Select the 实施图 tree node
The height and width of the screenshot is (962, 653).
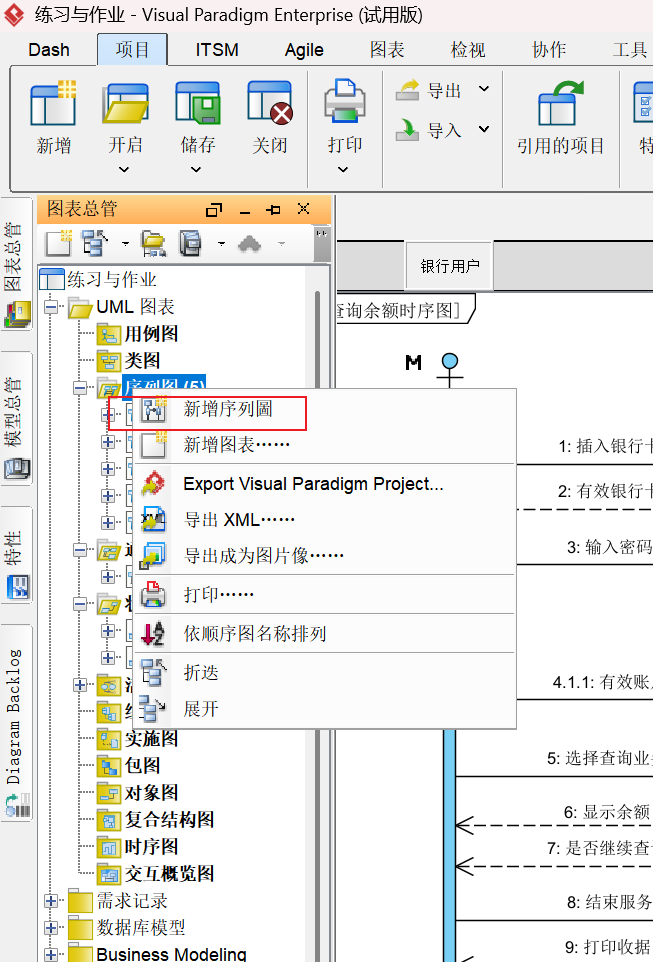(151, 739)
